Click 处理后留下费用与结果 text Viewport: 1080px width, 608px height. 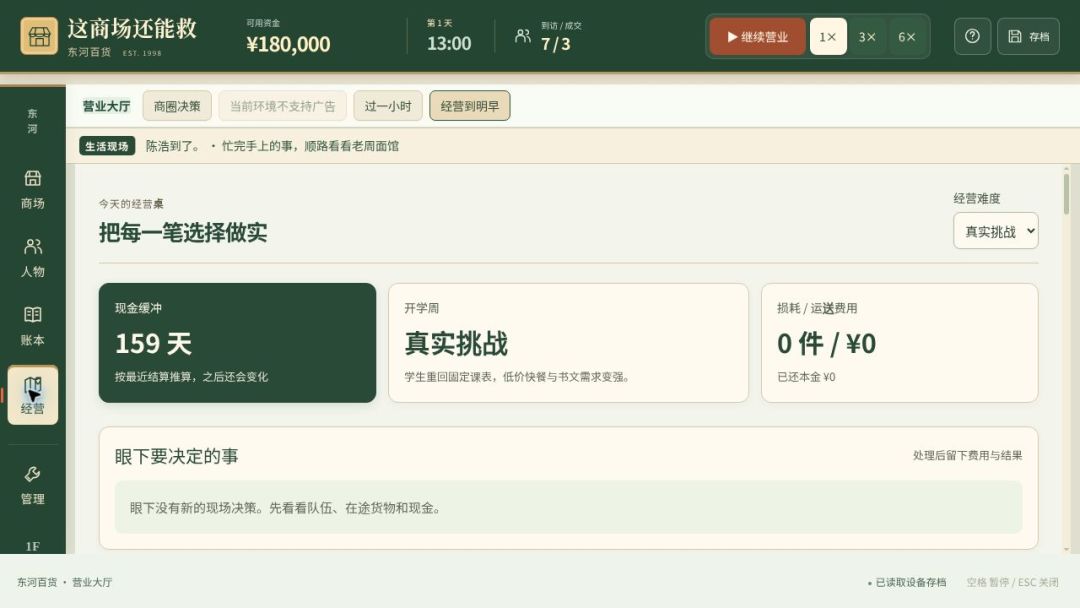tap(967, 455)
